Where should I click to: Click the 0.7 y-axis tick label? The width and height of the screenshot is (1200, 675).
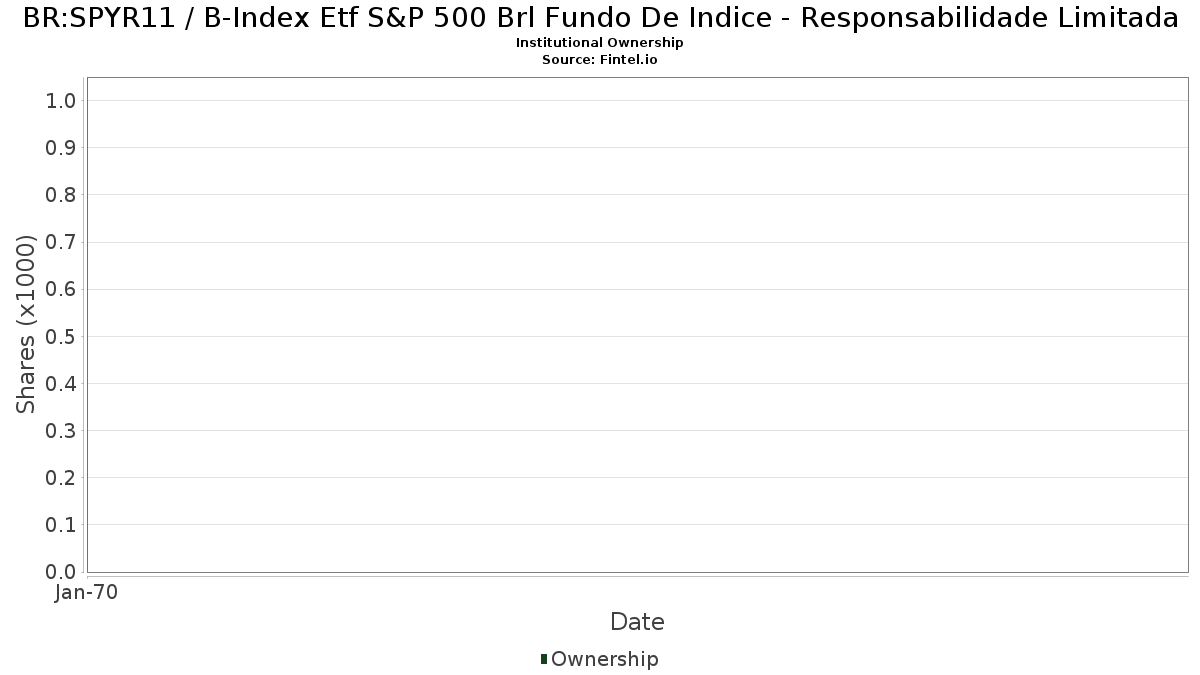click(61, 242)
